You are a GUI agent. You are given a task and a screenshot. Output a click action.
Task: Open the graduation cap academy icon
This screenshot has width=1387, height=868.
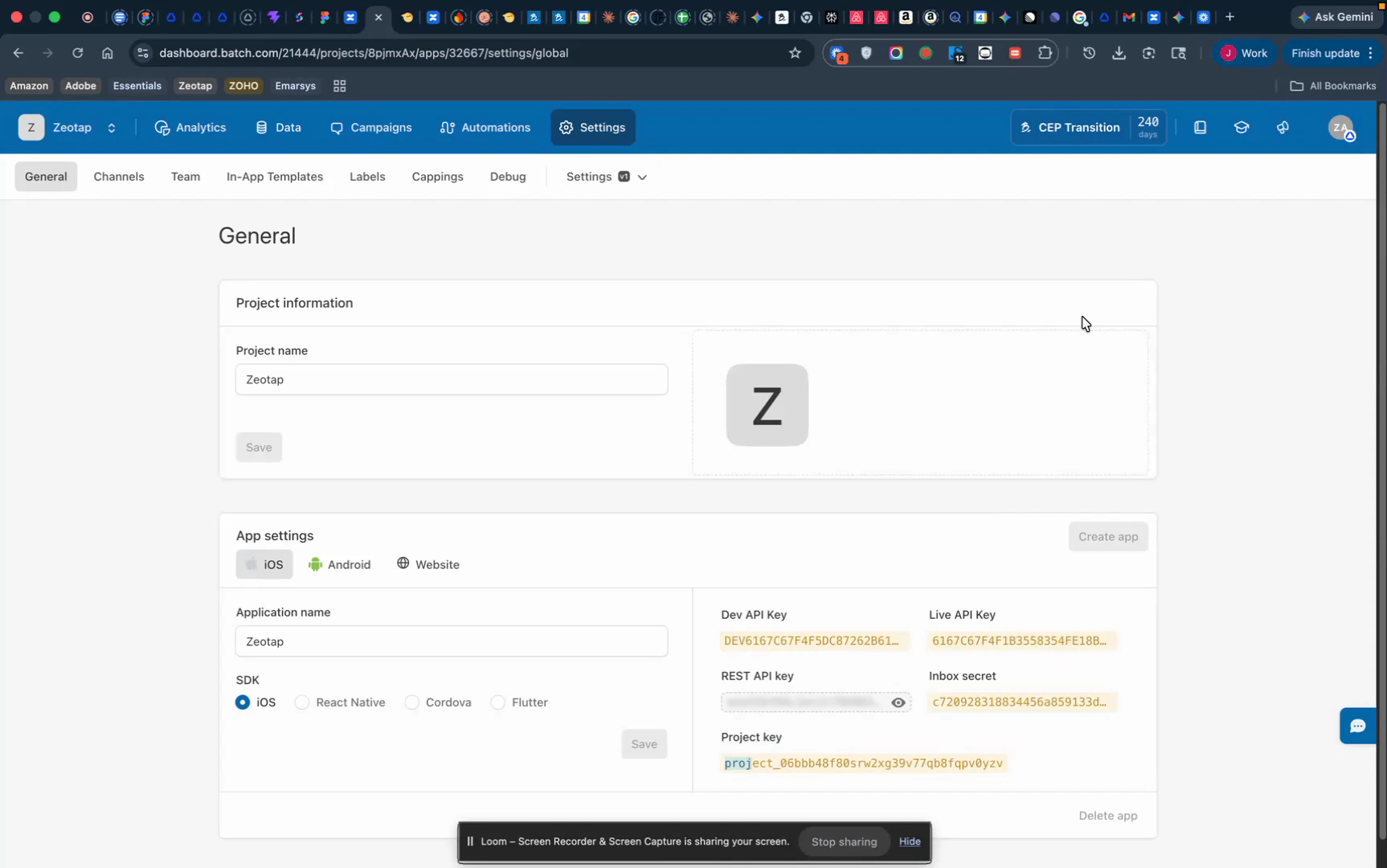coord(1242,127)
